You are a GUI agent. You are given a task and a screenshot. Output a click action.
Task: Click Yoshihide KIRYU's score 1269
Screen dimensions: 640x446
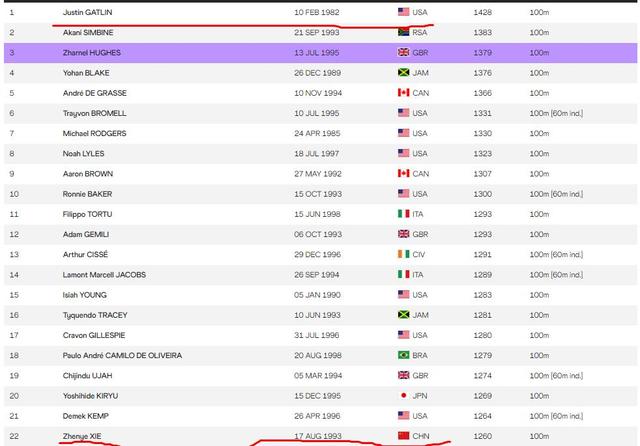tap(482, 396)
